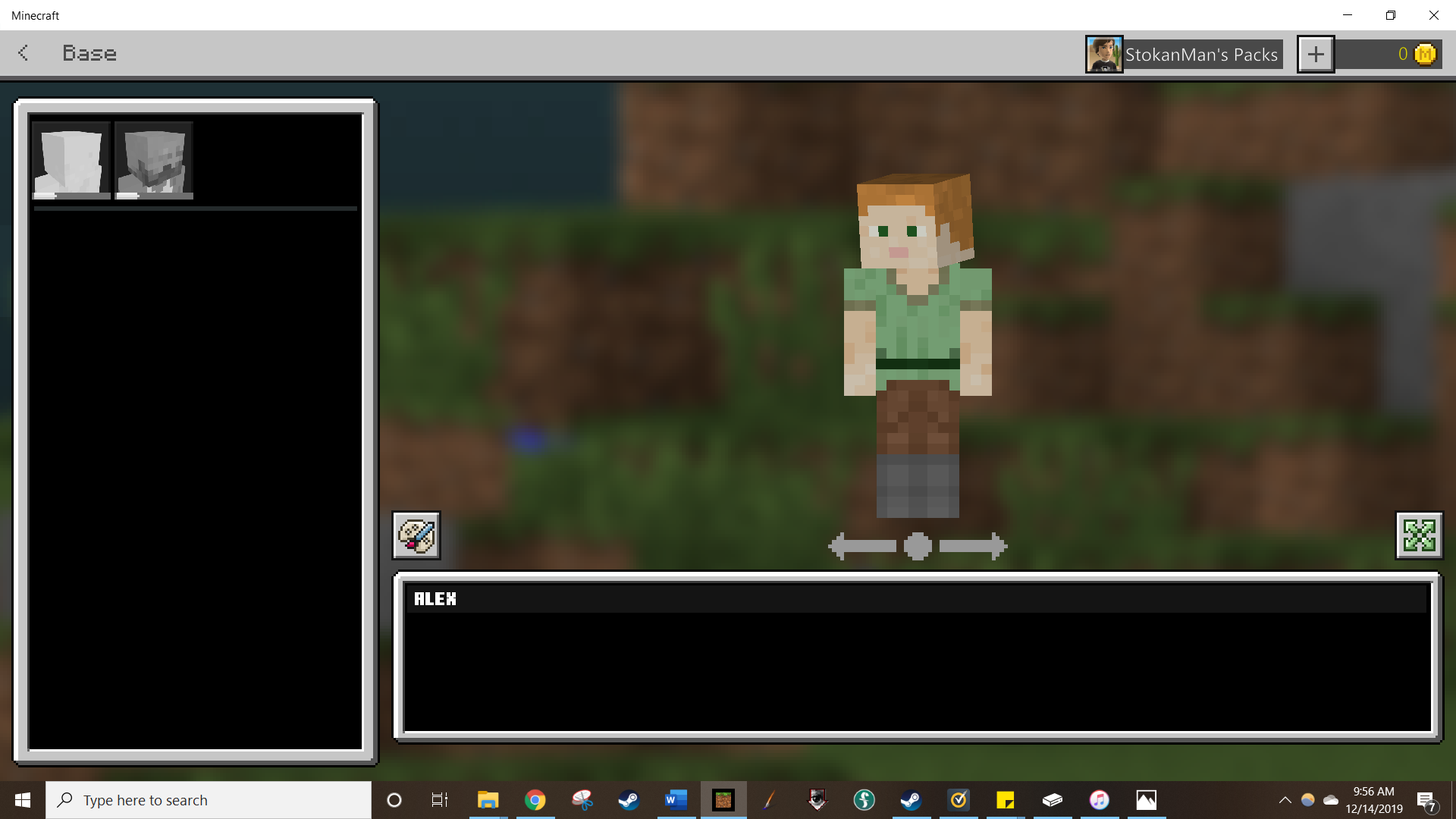This screenshot has width=1456, height=819.
Task: Select the white Steve skin thumbnail
Action: click(71, 160)
